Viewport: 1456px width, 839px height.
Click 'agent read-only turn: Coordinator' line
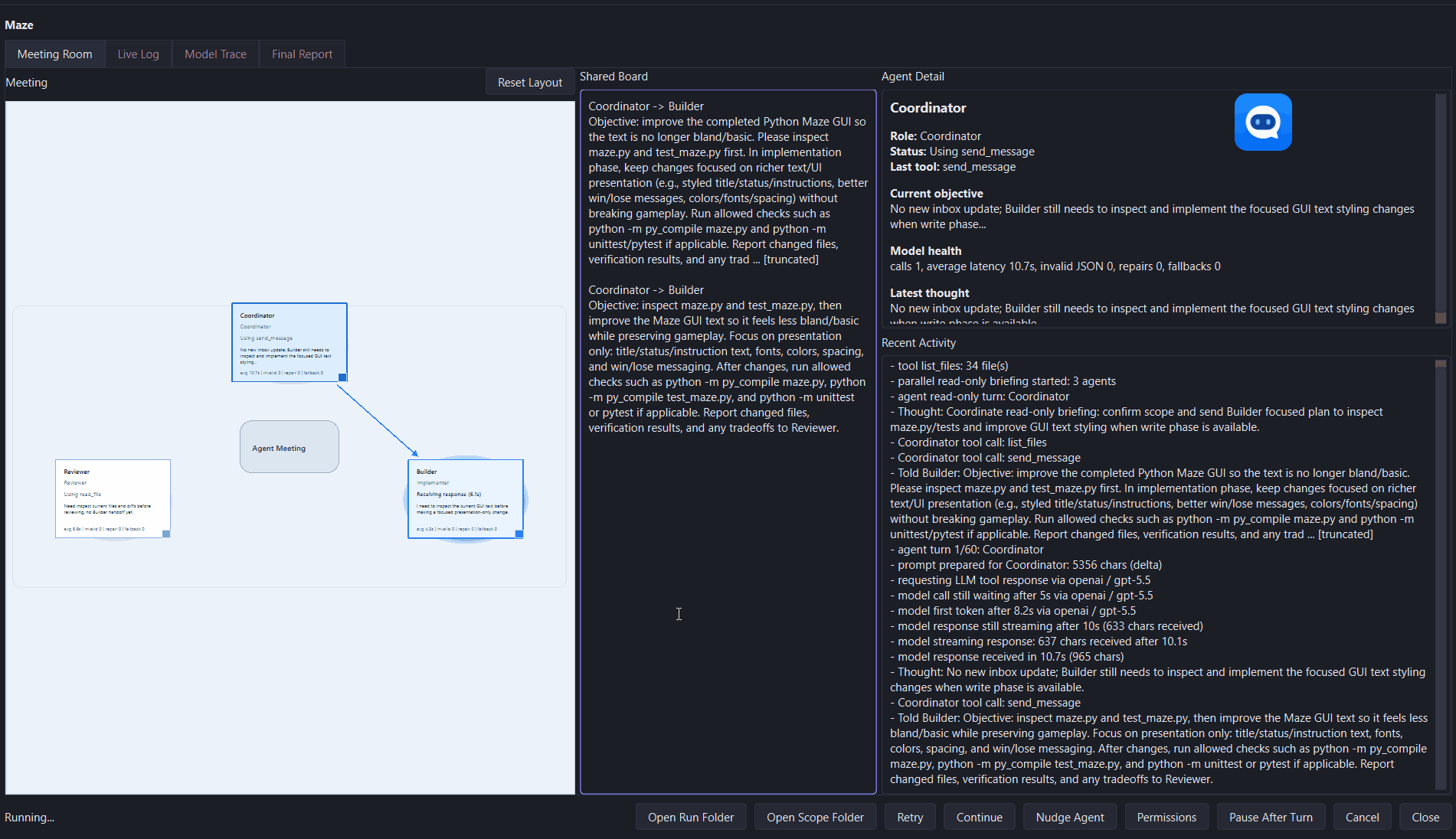(980, 397)
